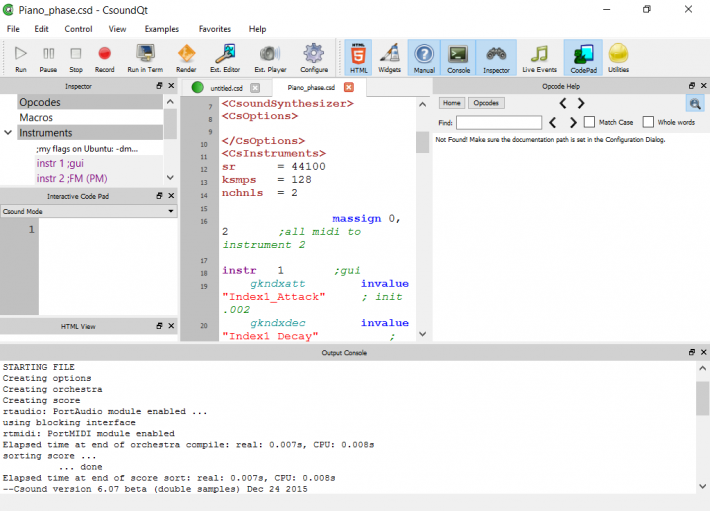Collapse the Instruments tree node
The image size is (710, 511).
click(x=8, y=133)
